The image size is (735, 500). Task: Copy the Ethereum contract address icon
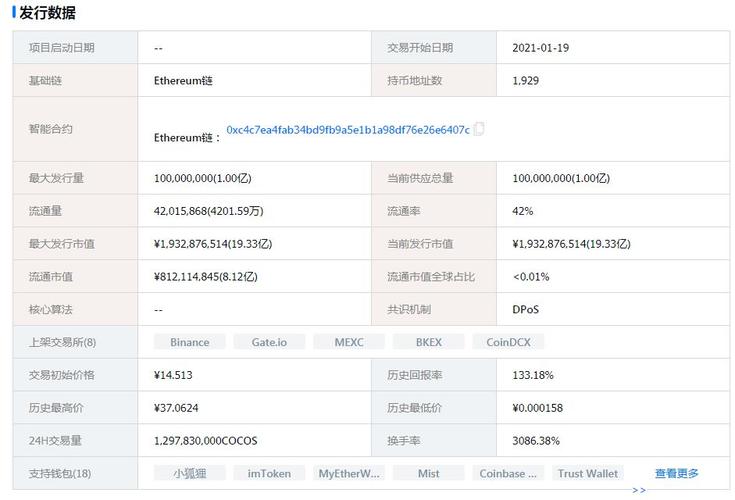[479, 129]
